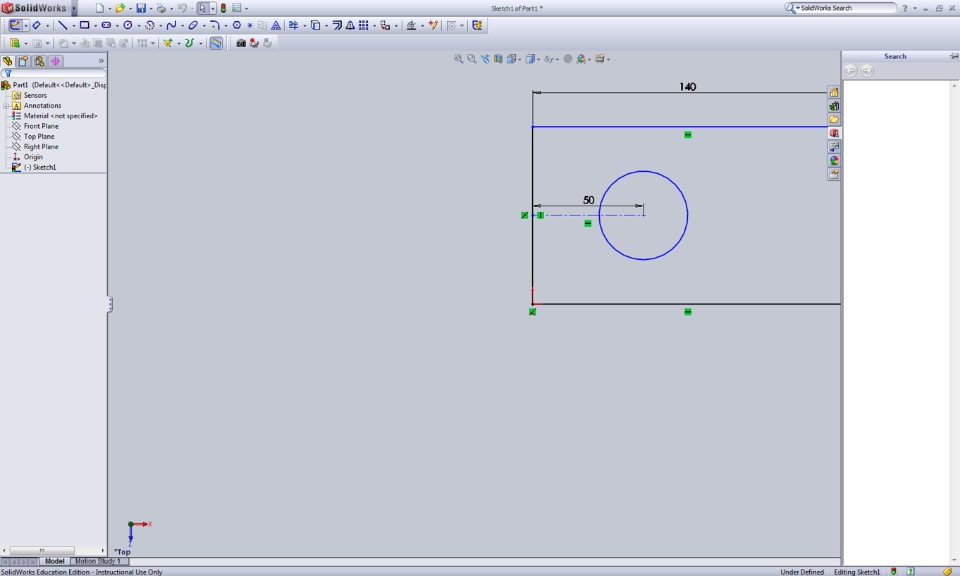This screenshot has height=576, width=960.
Task: Select the Circle sketch tool
Action: point(128,25)
